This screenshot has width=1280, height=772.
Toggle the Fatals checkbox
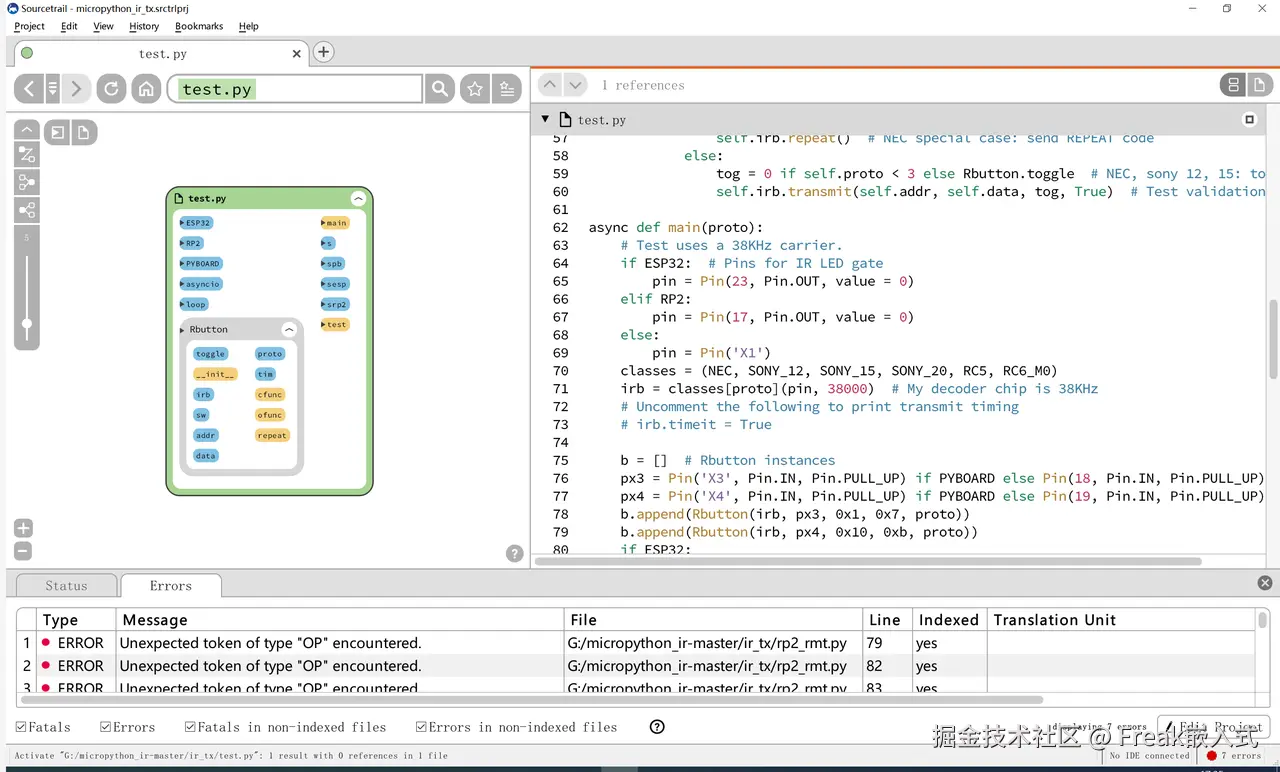click(x=21, y=727)
